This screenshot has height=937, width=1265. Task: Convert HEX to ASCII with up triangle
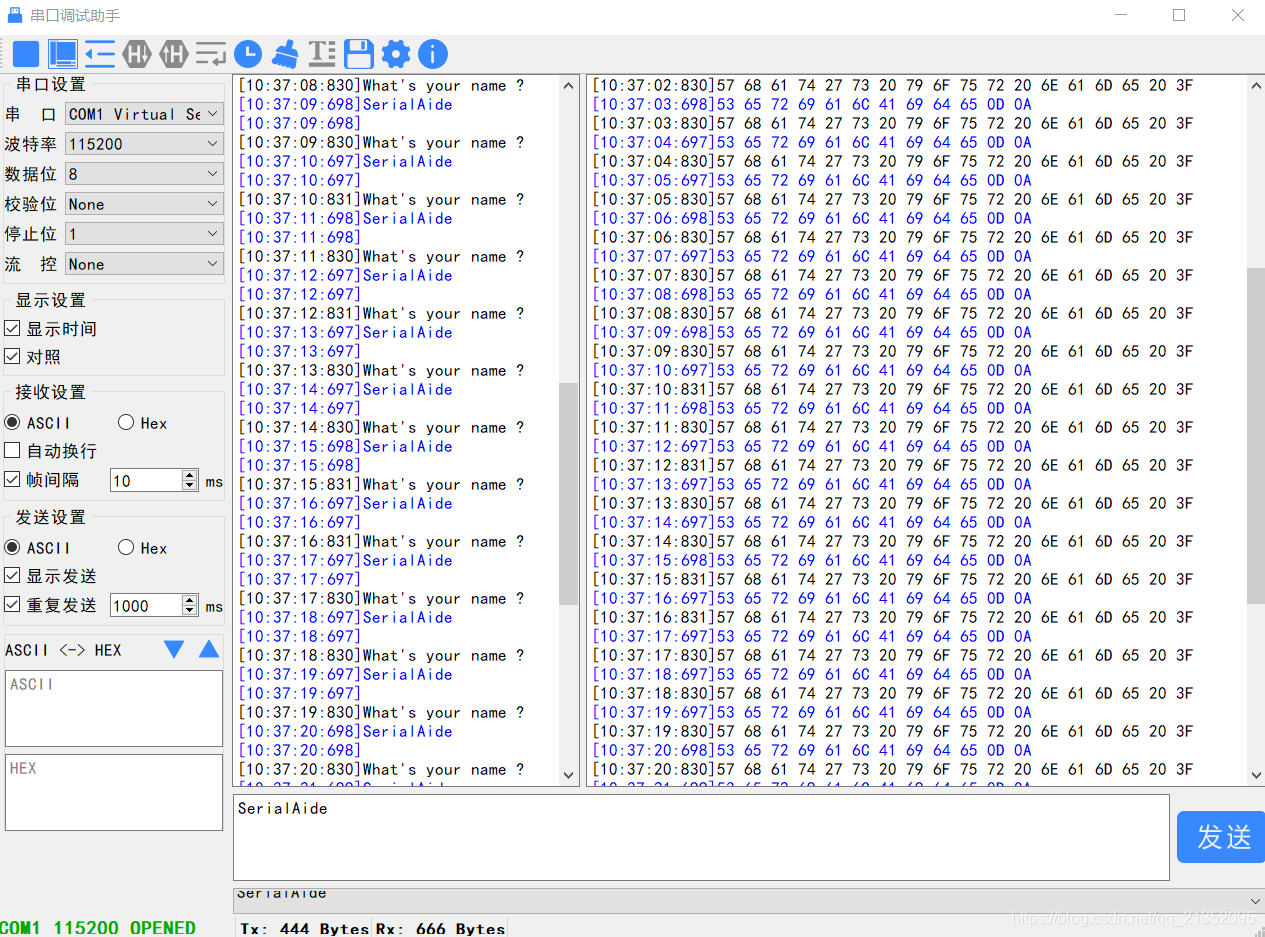tap(209, 649)
